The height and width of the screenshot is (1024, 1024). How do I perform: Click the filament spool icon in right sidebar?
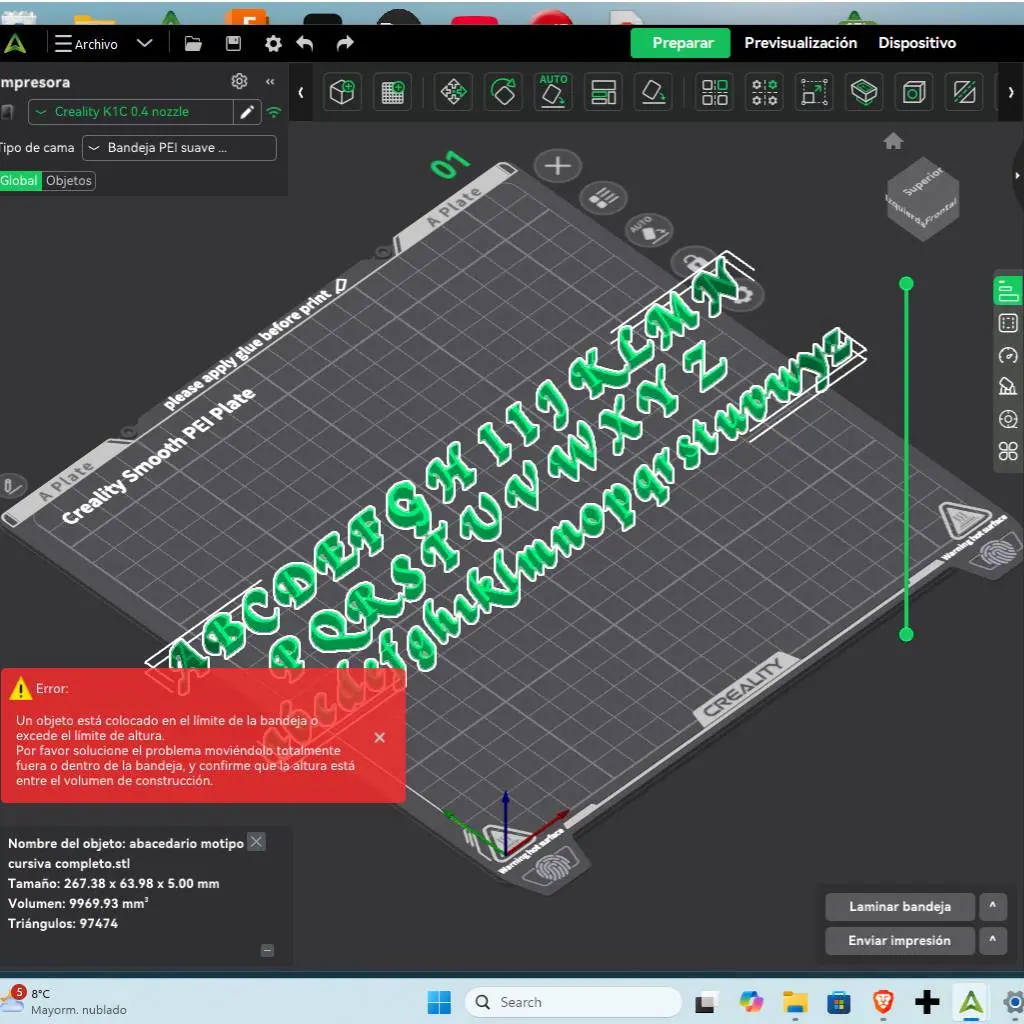pos(1008,419)
